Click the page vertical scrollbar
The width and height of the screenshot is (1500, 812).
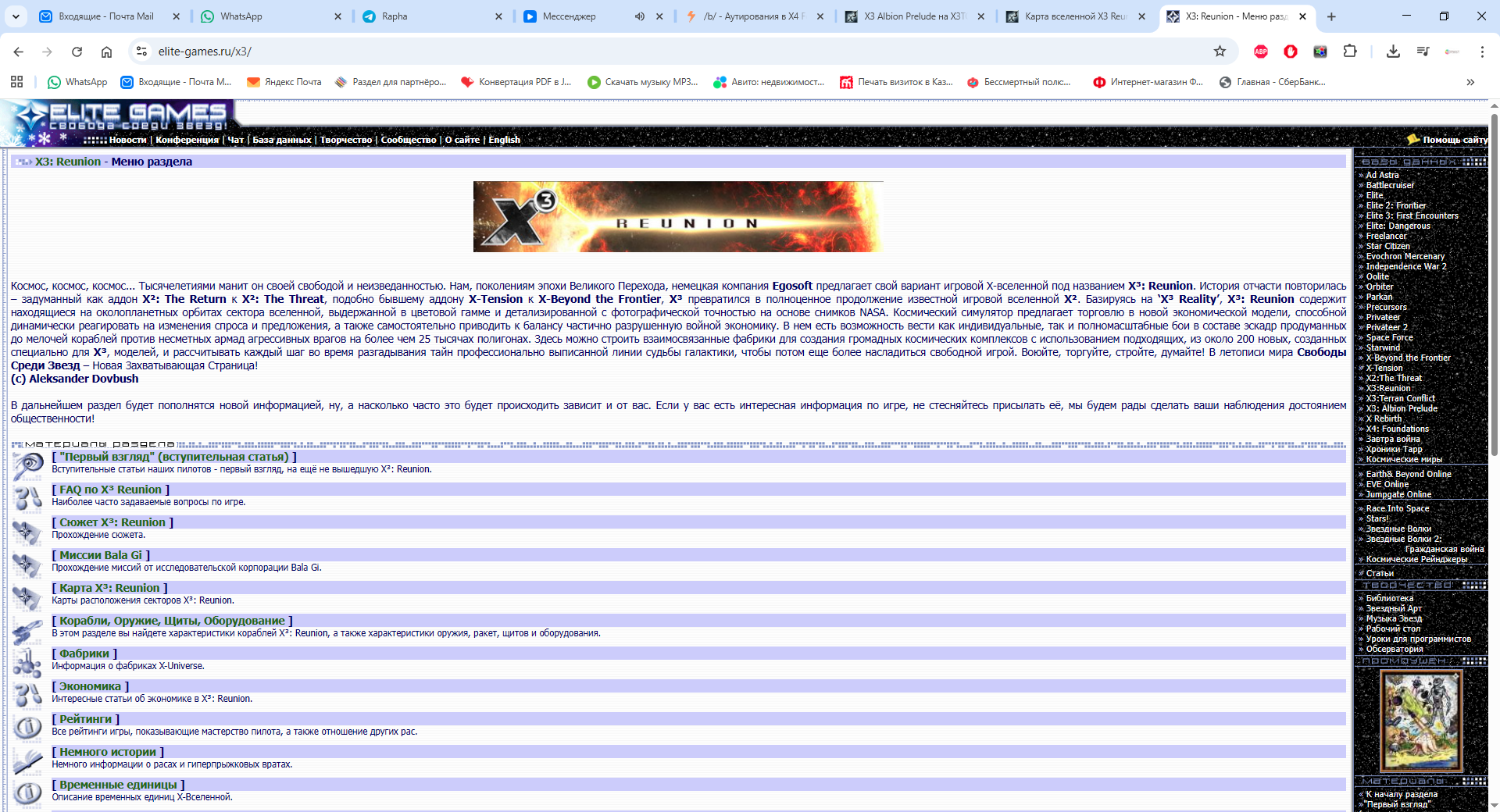[1494, 285]
